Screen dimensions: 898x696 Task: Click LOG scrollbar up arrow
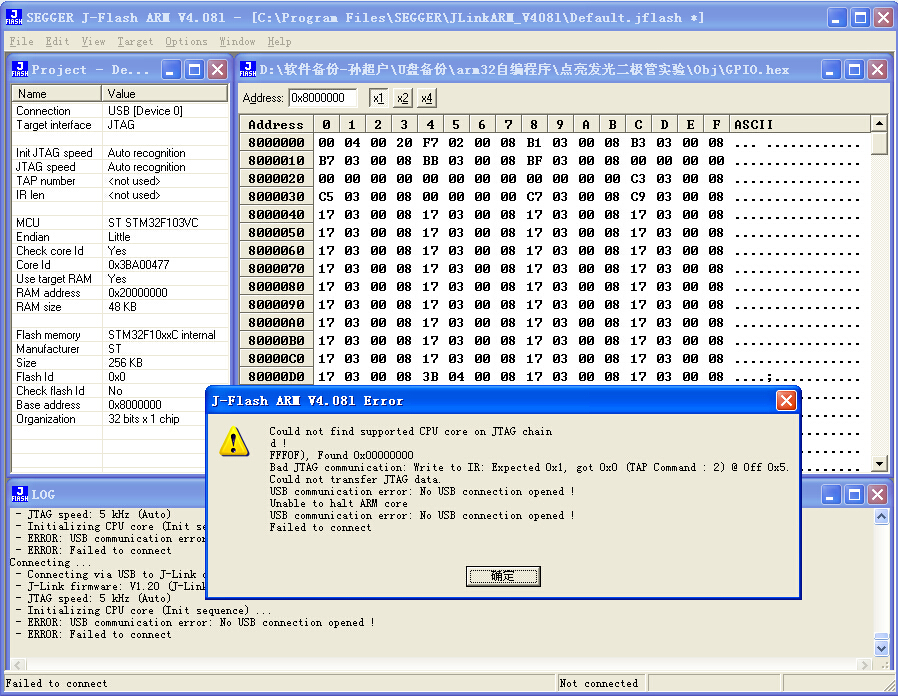click(881, 517)
